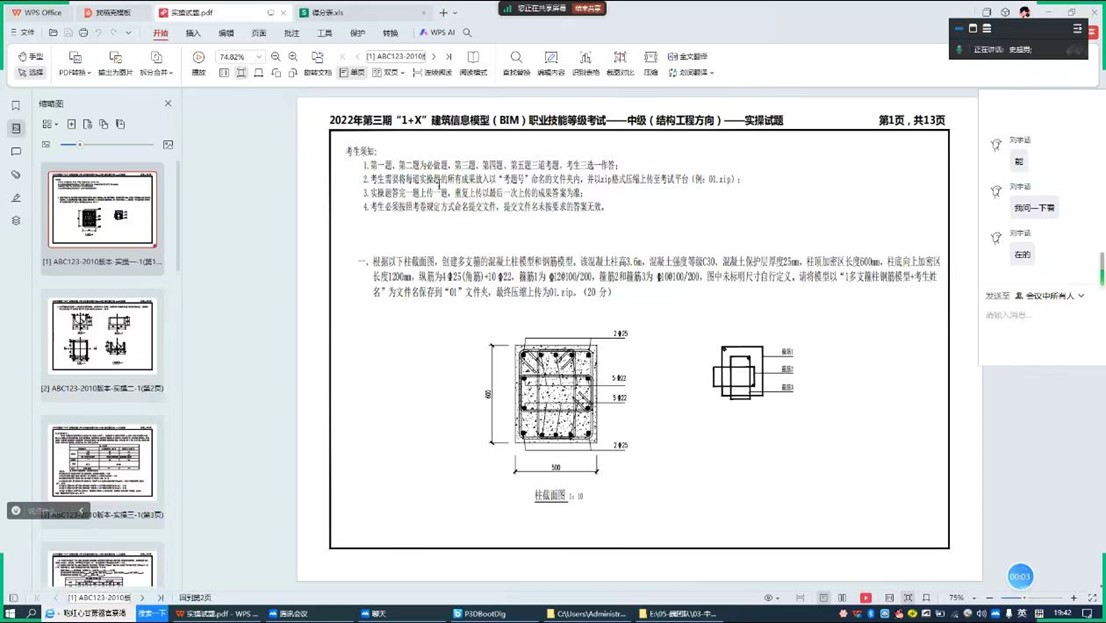
Task: Open the attachments paperclip panel
Action: pyautogui.click(x=16, y=175)
